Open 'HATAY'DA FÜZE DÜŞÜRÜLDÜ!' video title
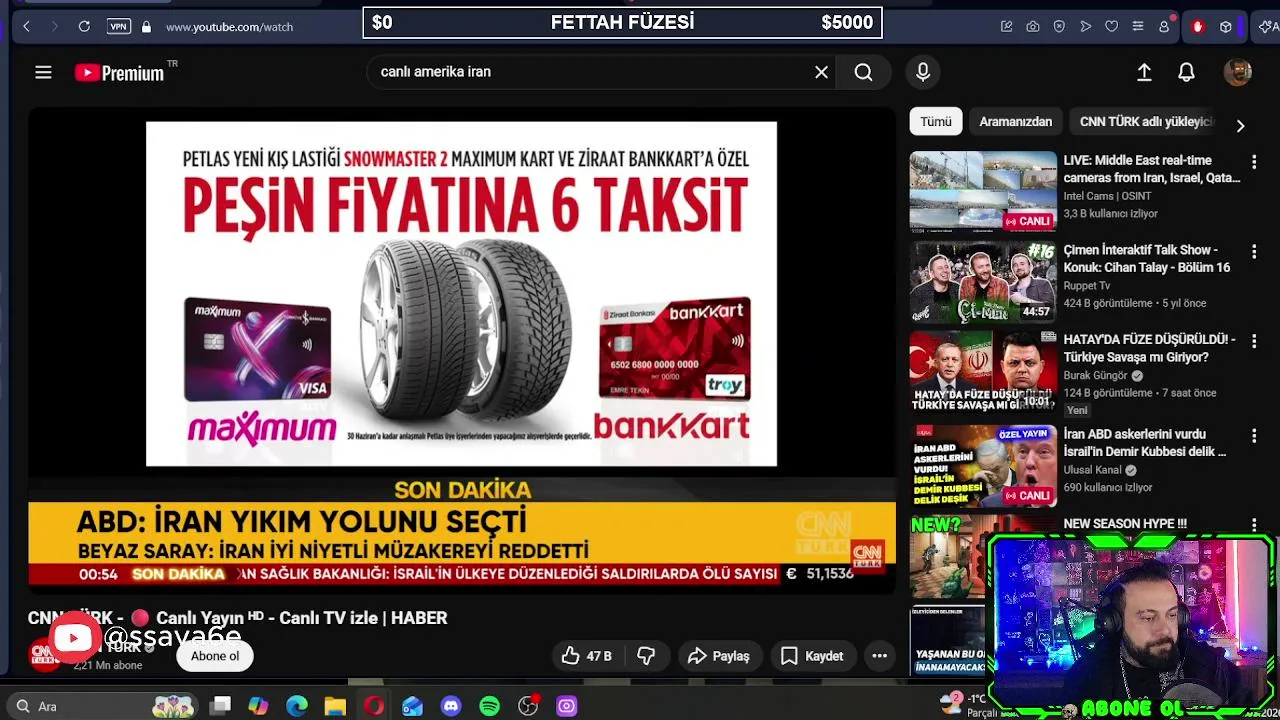Screen dimensions: 1280x720 point(1149,348)
